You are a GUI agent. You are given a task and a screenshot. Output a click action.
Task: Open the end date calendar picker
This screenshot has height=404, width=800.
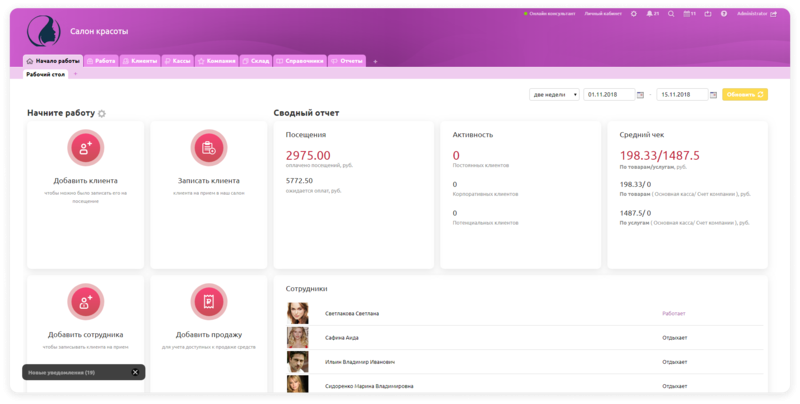(713, 95)
